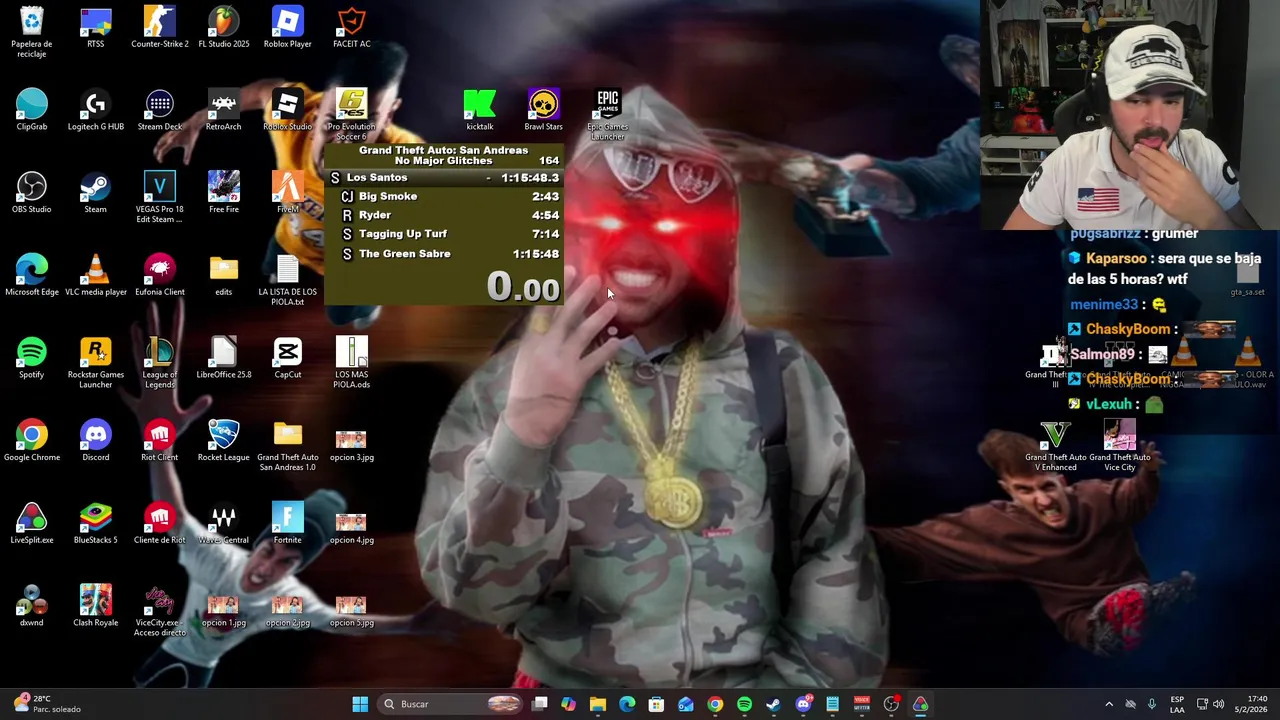Launch Eufonia Client

click(x=160, y=275)
